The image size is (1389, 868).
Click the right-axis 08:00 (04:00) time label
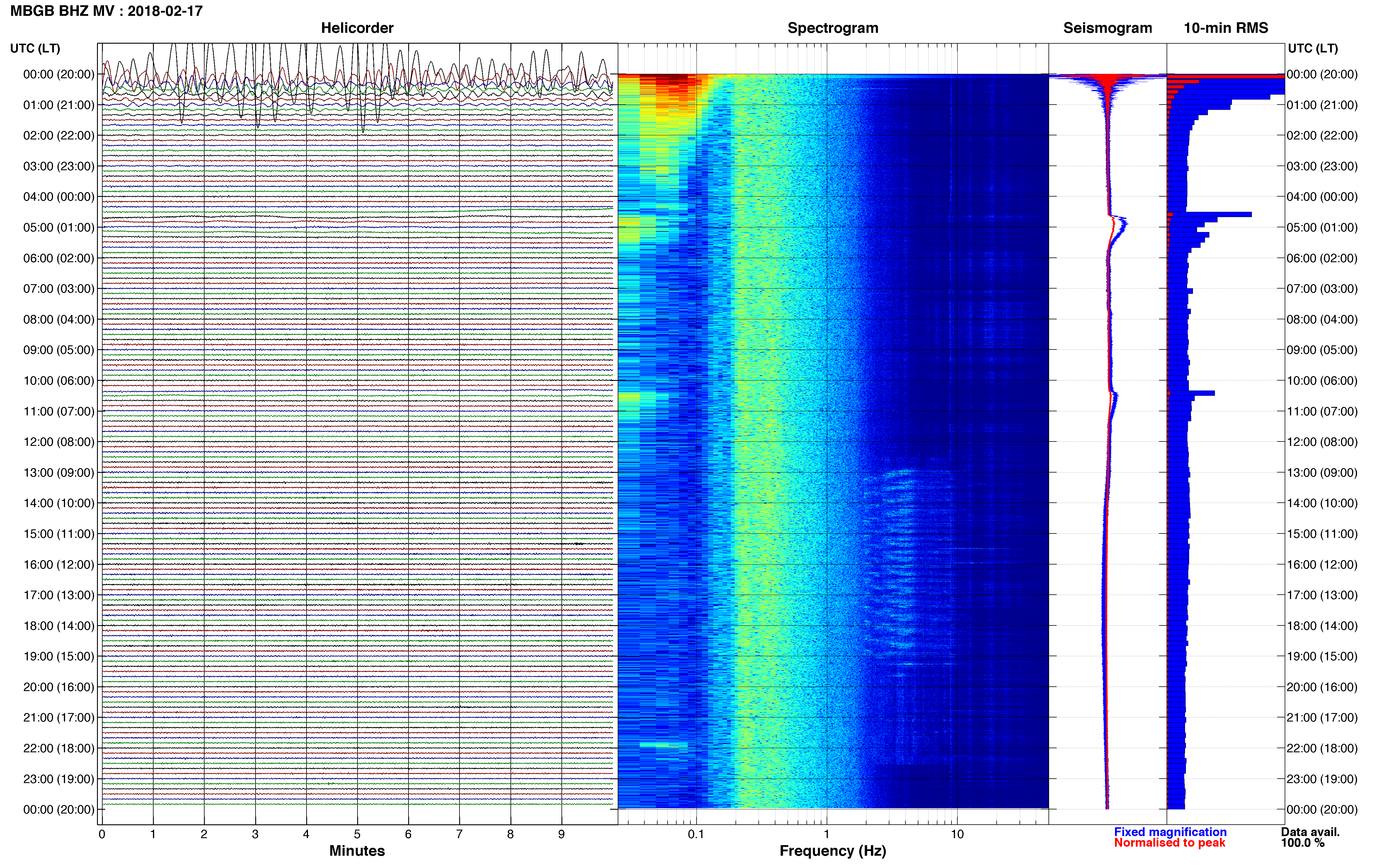[x=1322, y=319]
